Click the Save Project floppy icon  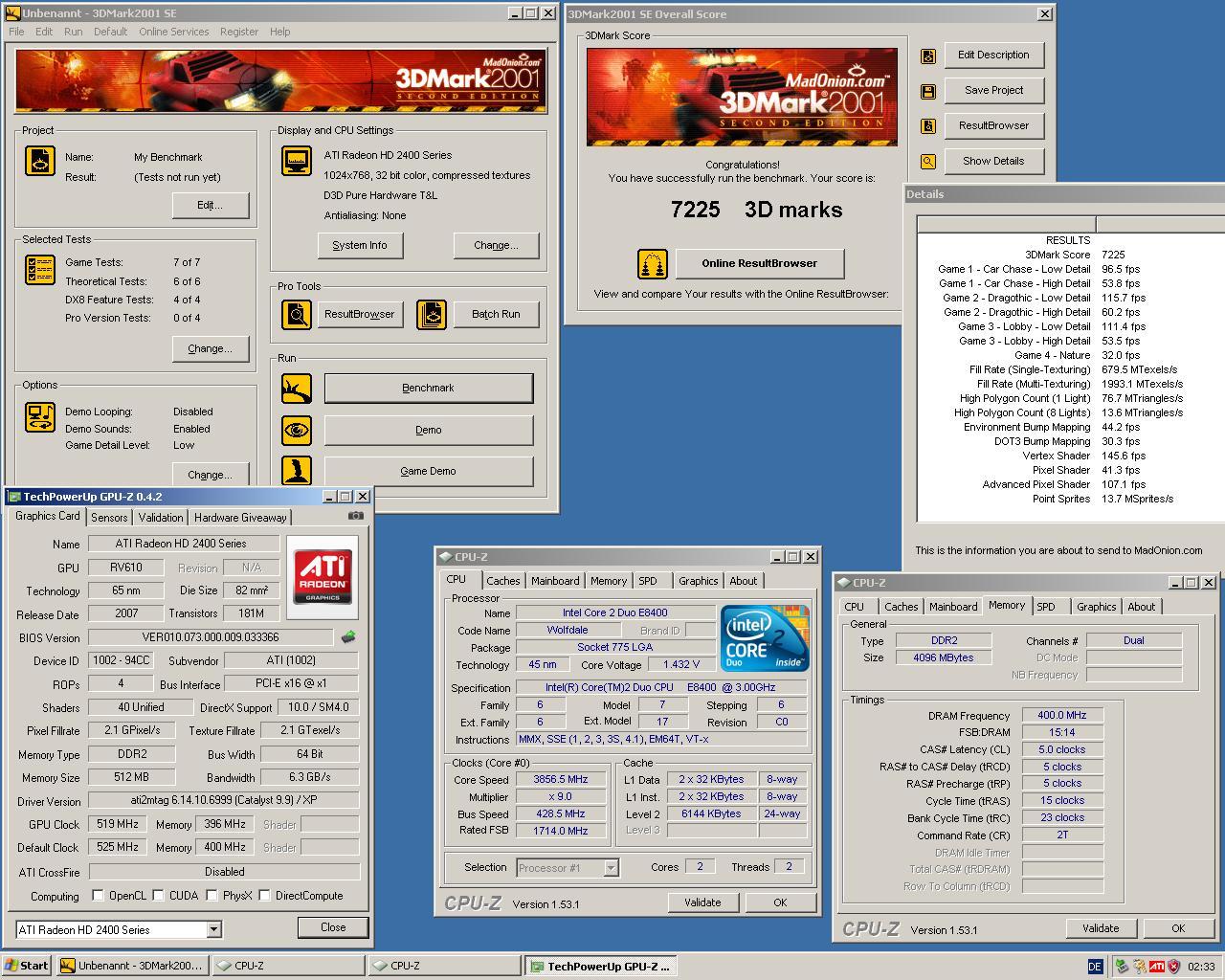click(x=928, y=92)
